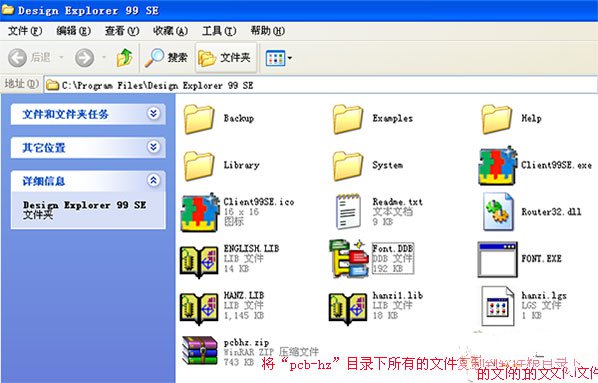Click in the address bar path field
The image size is (598, 383).
point(321,85)
